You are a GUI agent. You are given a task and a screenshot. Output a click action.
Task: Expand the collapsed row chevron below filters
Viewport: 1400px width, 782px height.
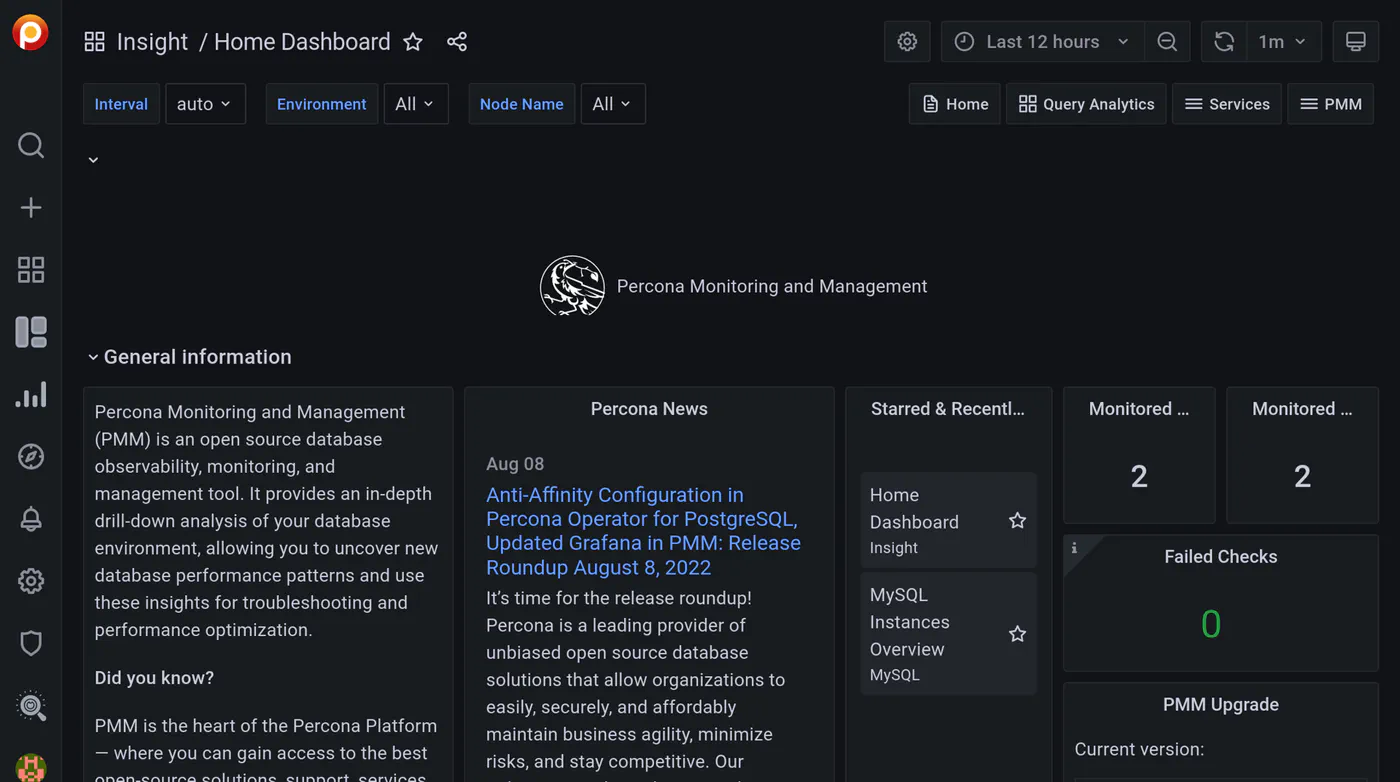(93, 160)
